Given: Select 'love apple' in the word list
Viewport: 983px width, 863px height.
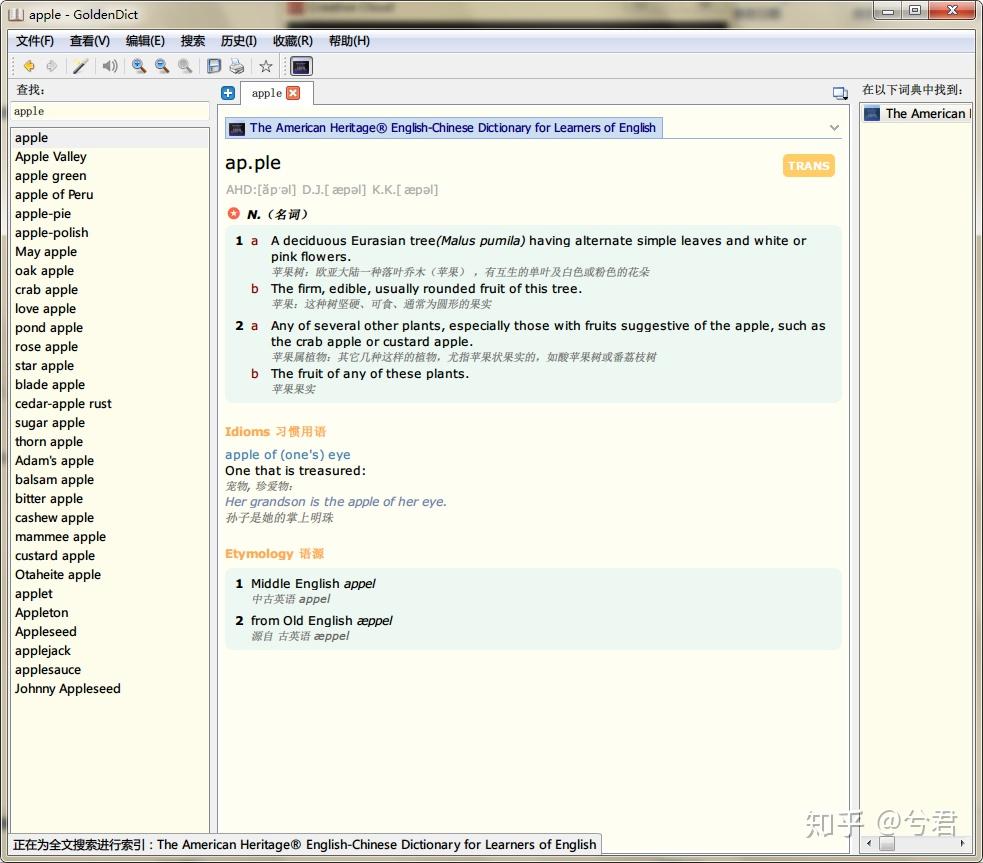Looking at the screenshot, I should point(110,308).
